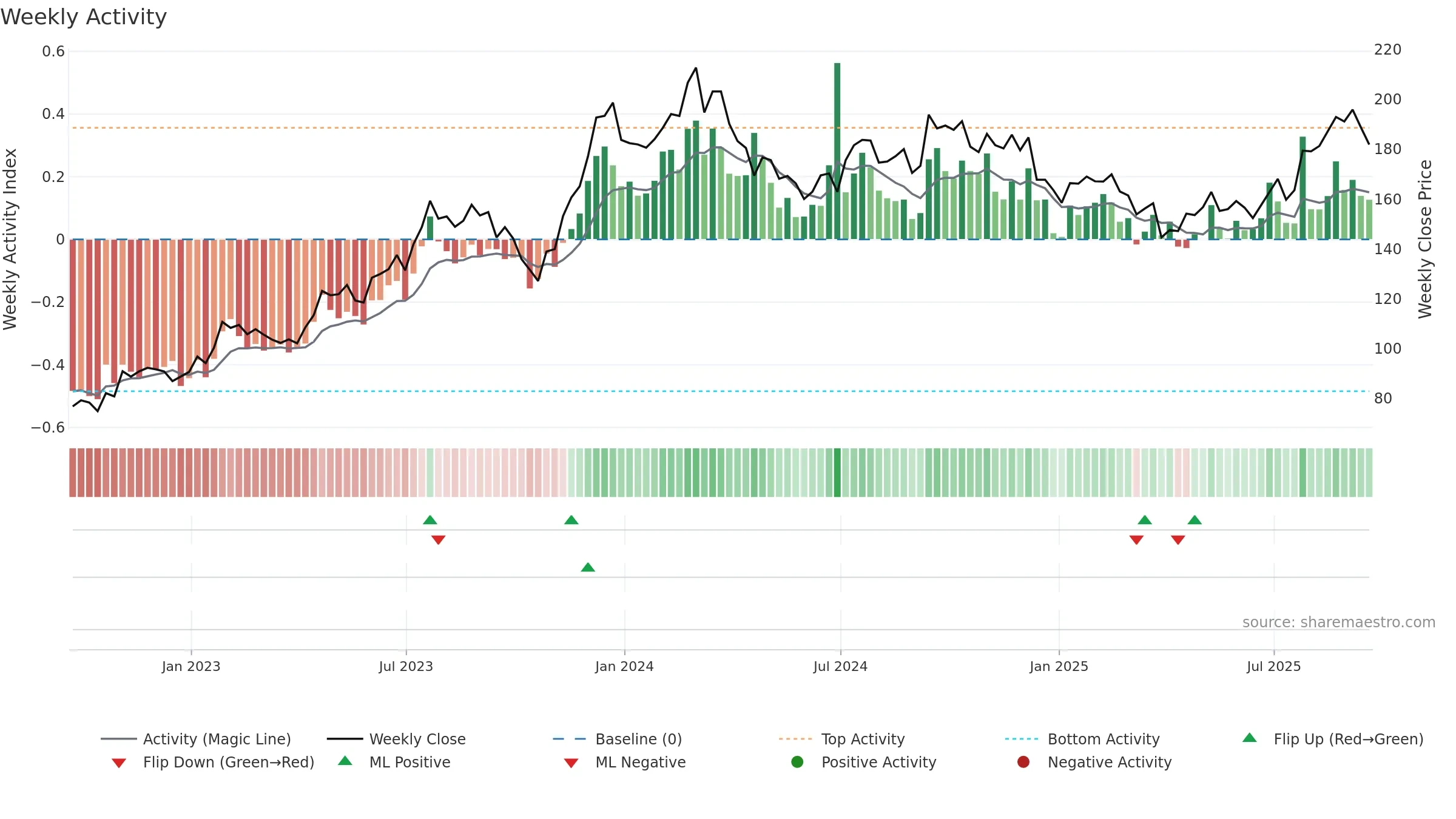Click the ML Positive triangle marker near Dec 2023
The width and height of the screenshot is (1456, 819).
tap(588, 567)
